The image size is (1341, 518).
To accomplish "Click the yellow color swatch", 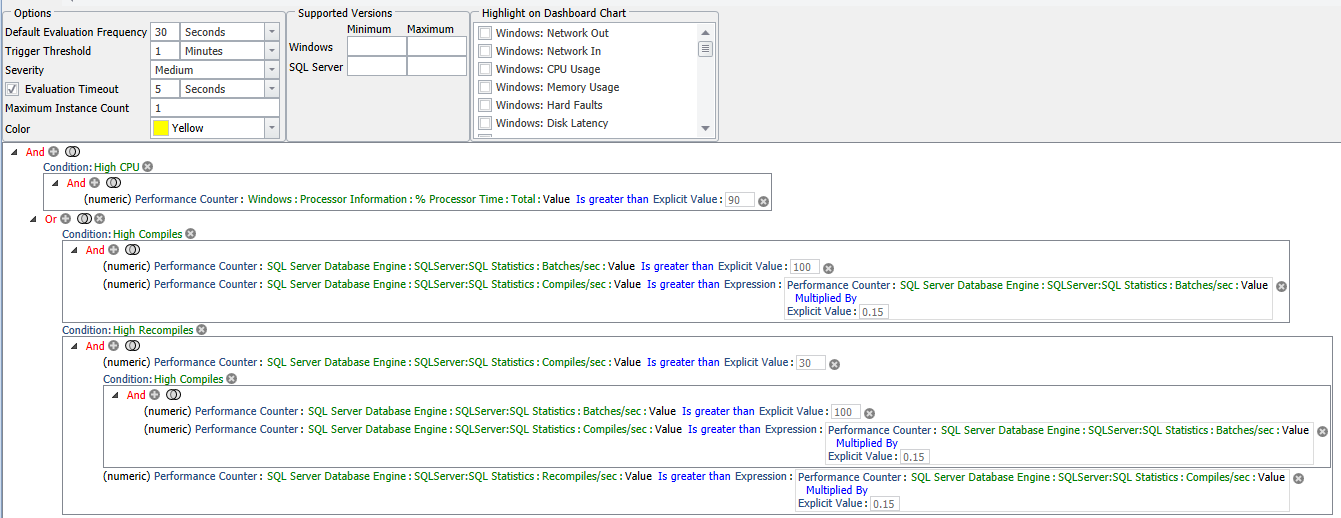I will pyautogui.click(x=160, y=128).
